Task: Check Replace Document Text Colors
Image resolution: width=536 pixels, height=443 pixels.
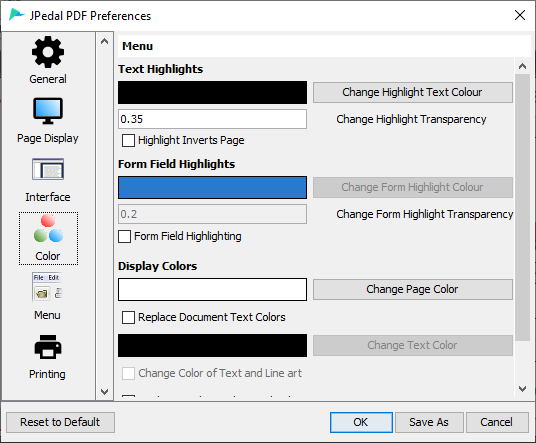Action: [128, 318]
